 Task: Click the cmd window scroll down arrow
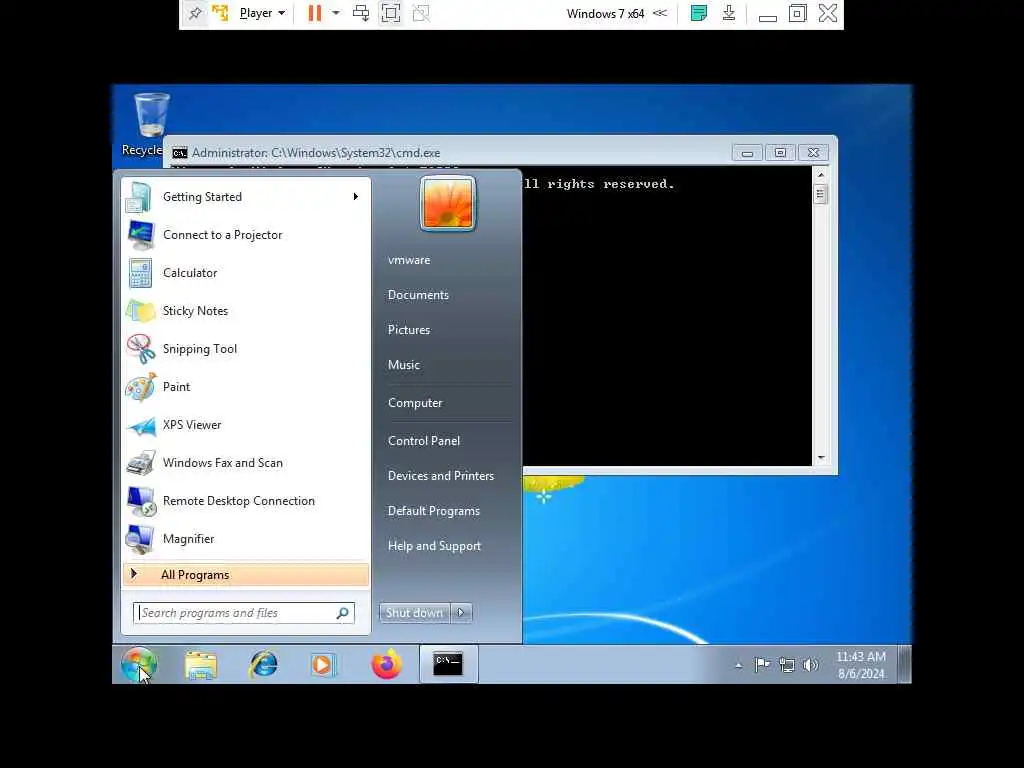(821, 458)
